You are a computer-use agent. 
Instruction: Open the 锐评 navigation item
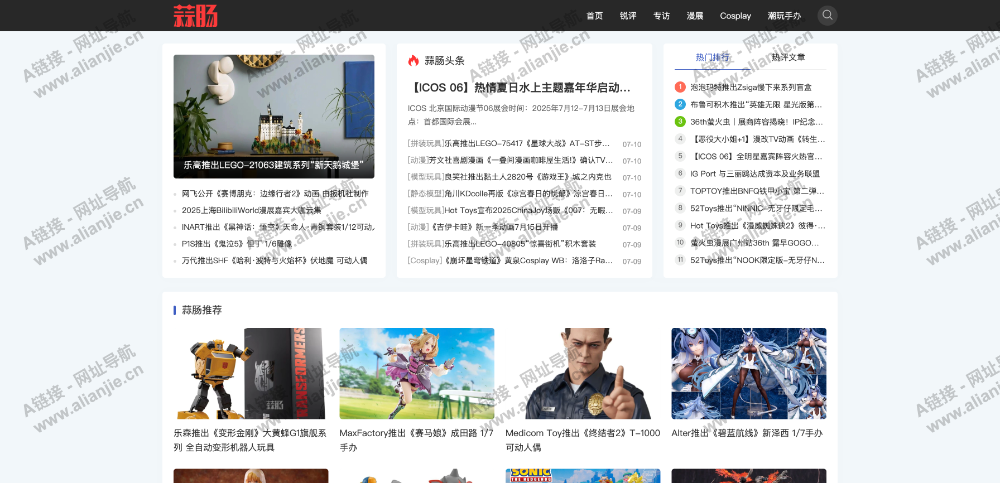[628, 16]
